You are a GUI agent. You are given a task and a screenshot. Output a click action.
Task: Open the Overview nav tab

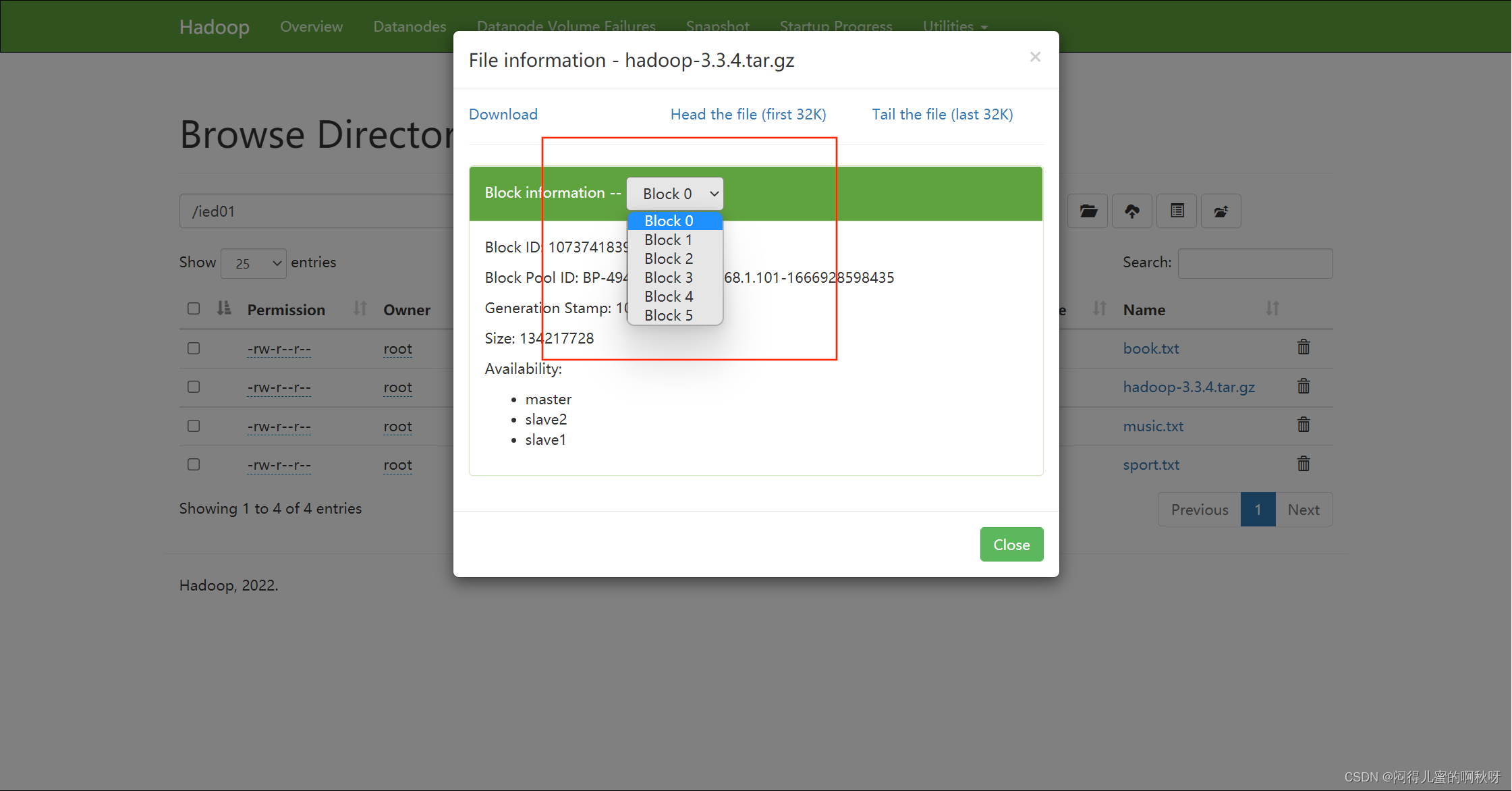[311, 27]
